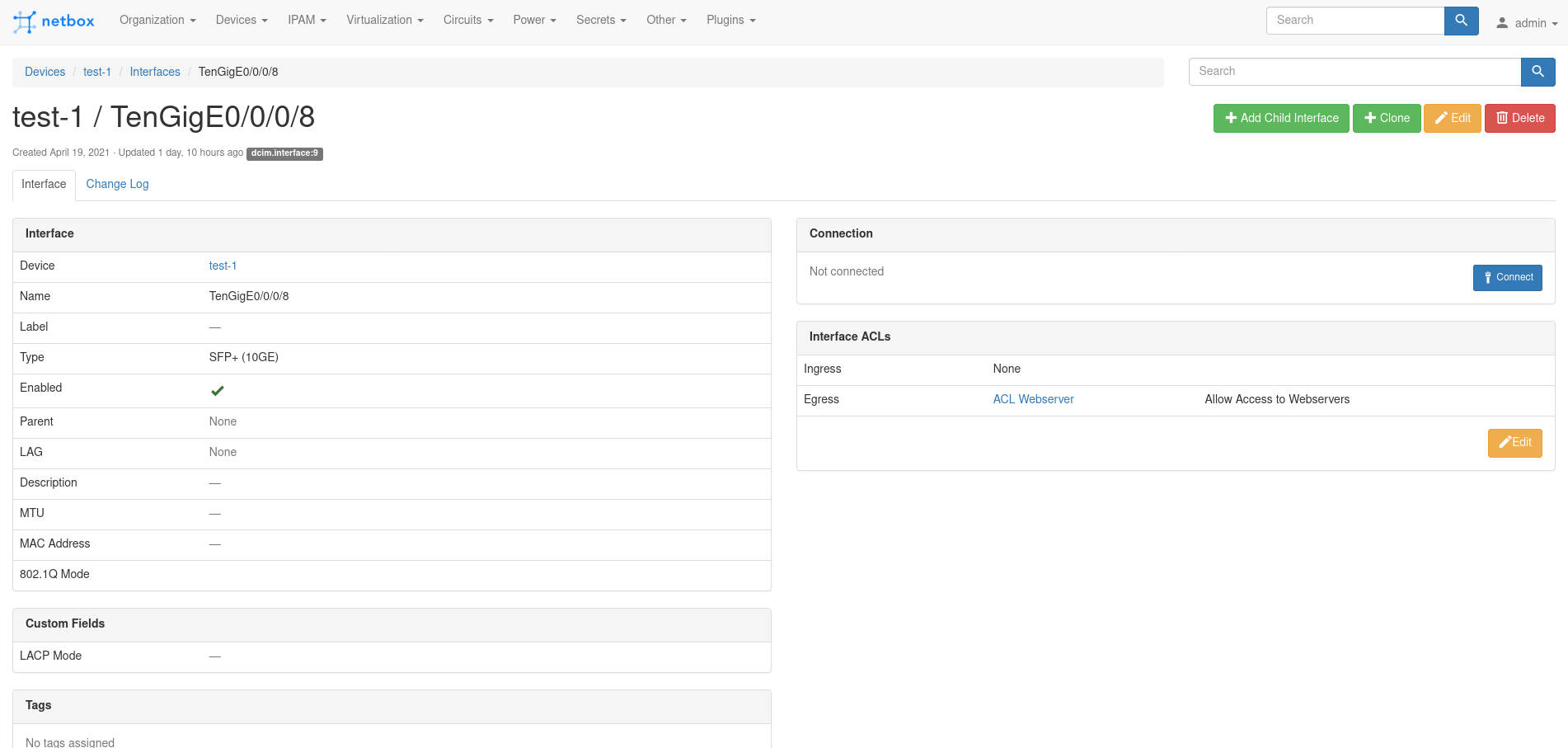Screen dimensions: 1568x748
Task: Click the Egress row label
Action: tap(821, 399)
